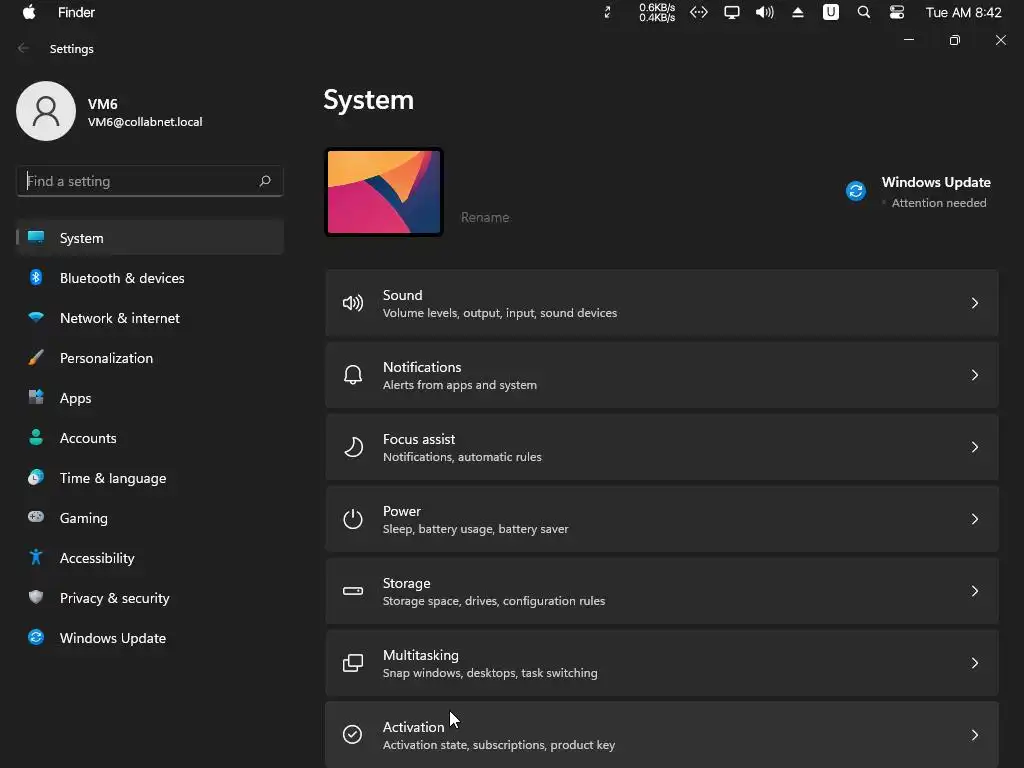Click the gamepad icon beside Gaming

coord(36,517)
